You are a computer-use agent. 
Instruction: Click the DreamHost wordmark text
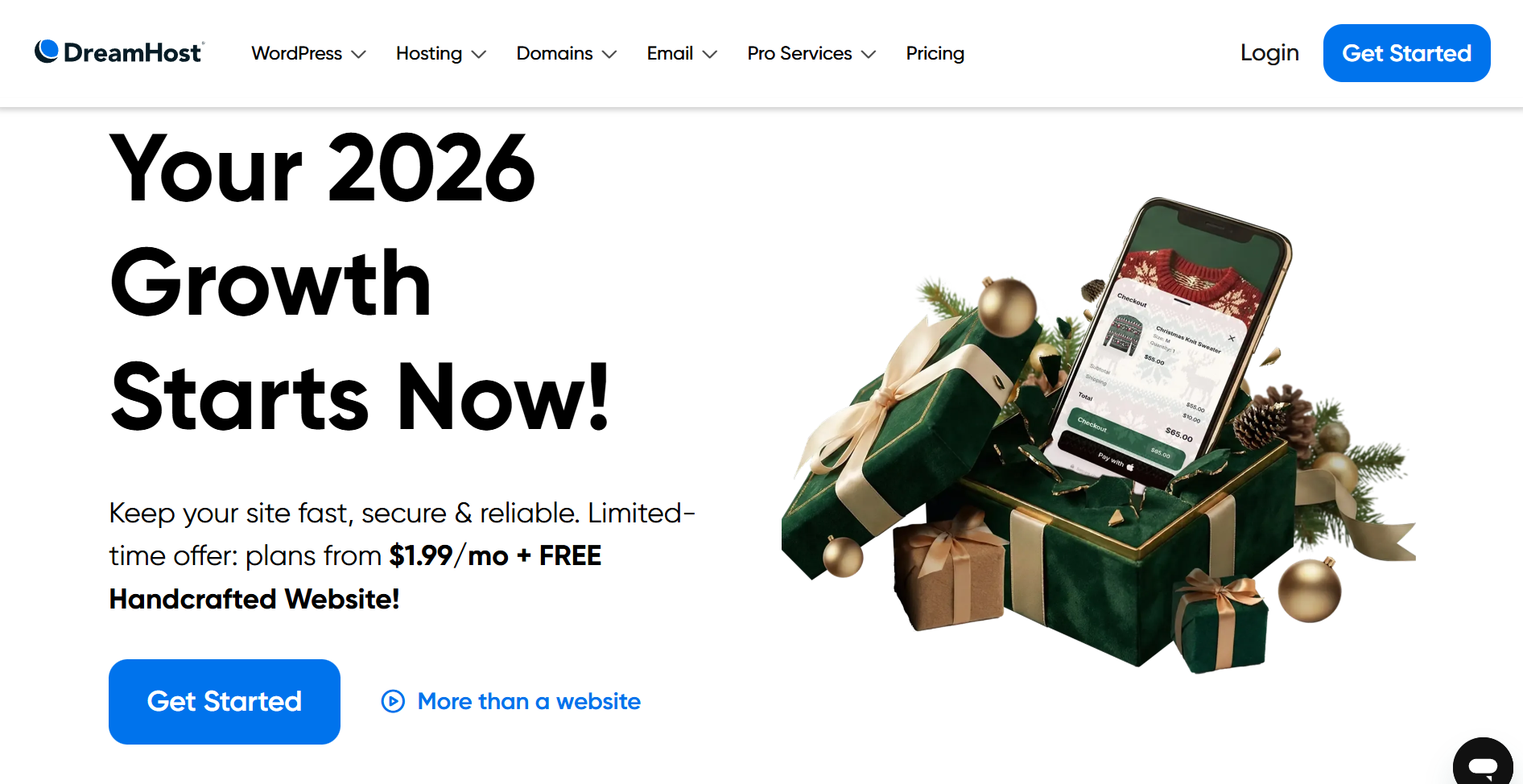(133, 52)
